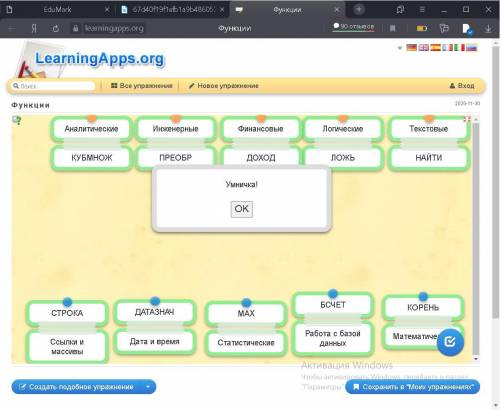This screenshot has width=500, height=410.
Task: Click the blue check-answers icon button
Action: 450,342
